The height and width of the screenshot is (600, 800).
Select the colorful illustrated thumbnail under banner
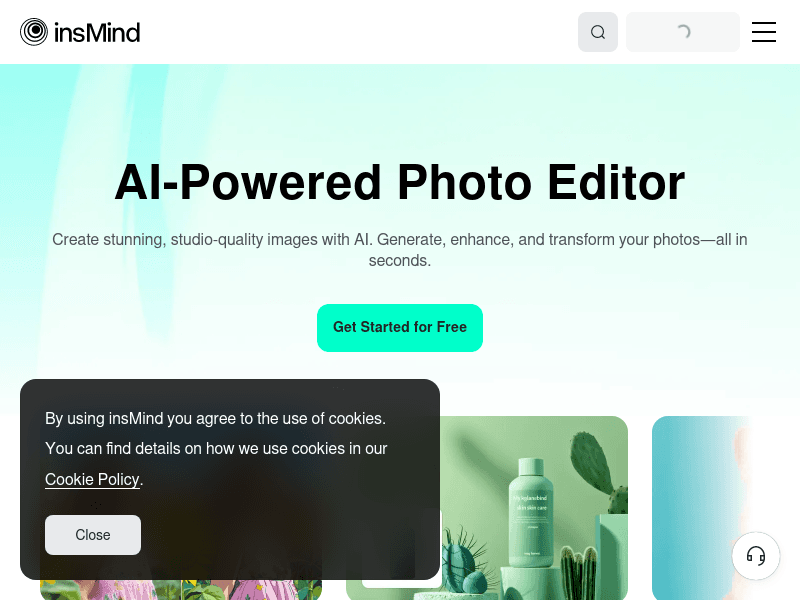point(181,590)
